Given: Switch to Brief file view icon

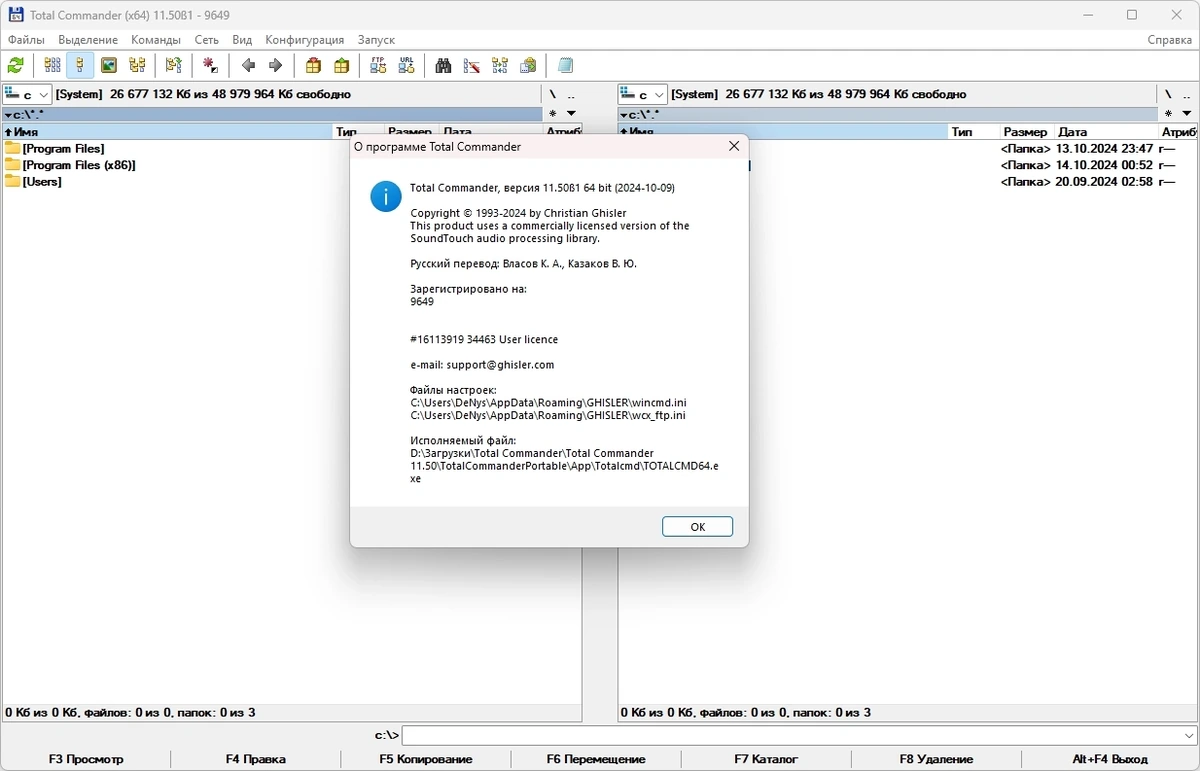Looking at the screenshot, I should [x=52, y=66].
